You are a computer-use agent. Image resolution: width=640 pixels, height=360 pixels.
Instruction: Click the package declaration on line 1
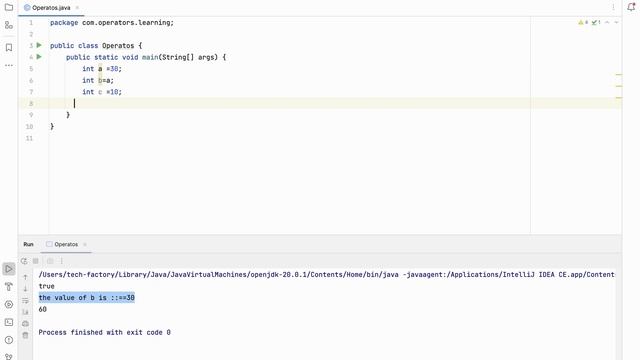[x=112, y=22]
